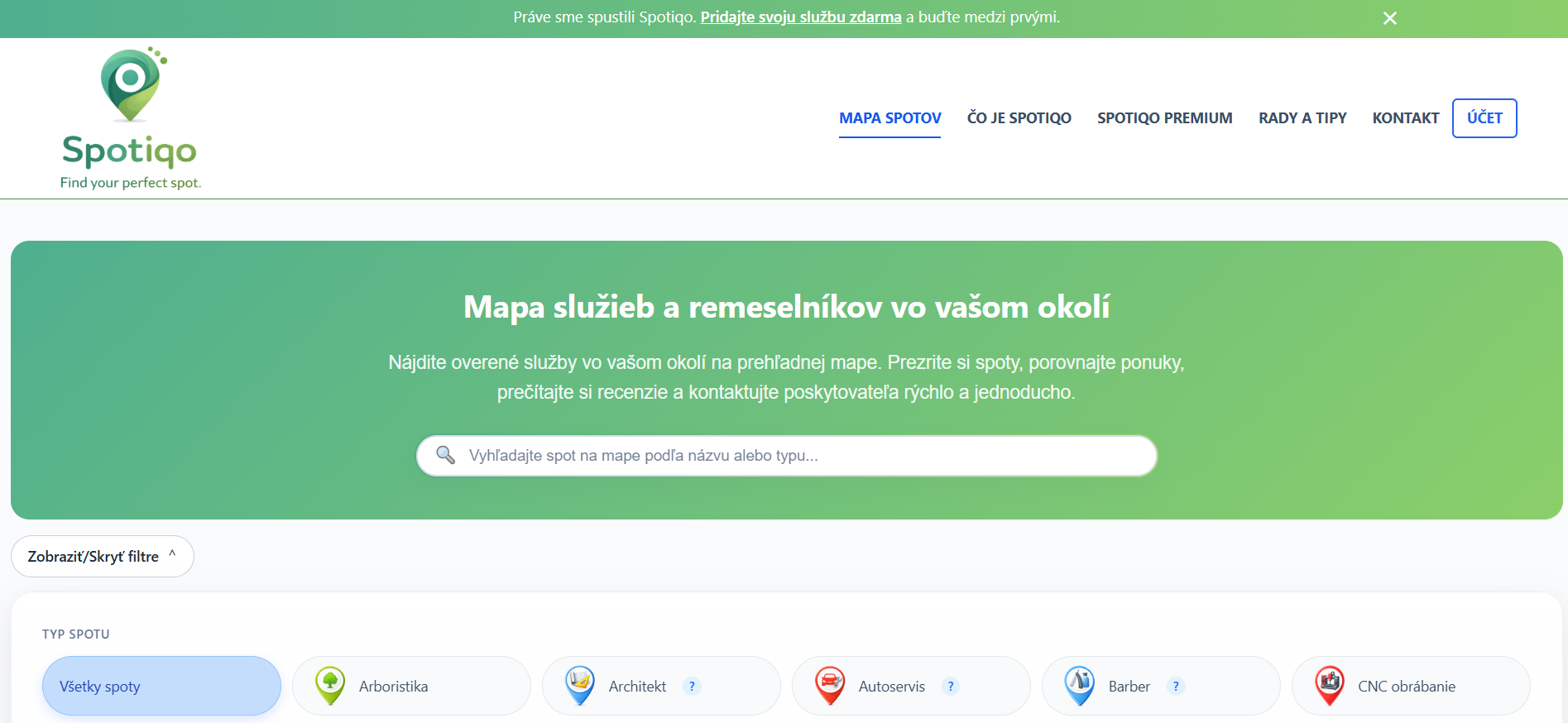Collapse filters with Zobraziť/Skryť filtre
Image resolution: width=1568 pixels, height=723 pixels.
tap(103, 557)
